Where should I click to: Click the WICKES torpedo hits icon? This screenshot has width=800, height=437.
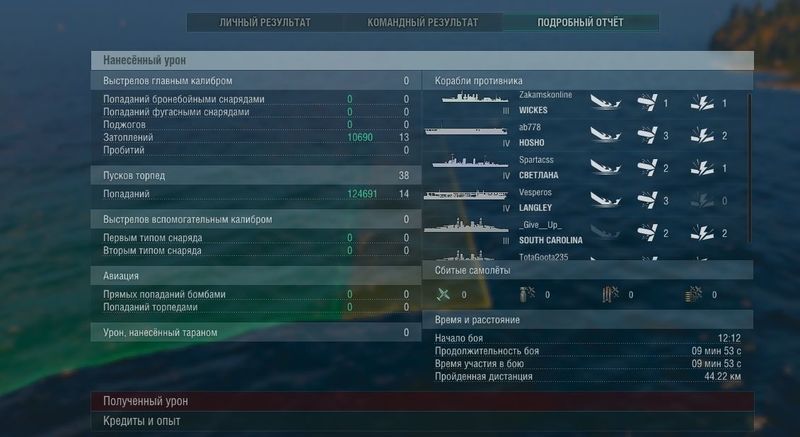(x=647, y=102)
